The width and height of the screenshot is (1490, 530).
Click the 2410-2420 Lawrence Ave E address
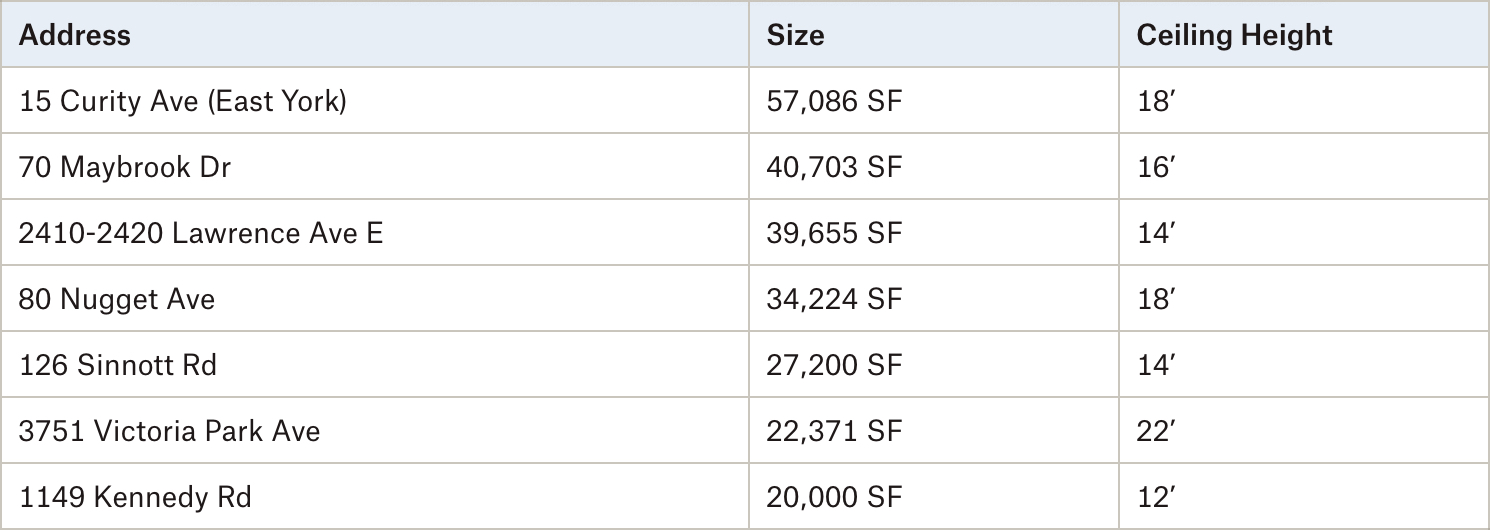click(200, 233)
